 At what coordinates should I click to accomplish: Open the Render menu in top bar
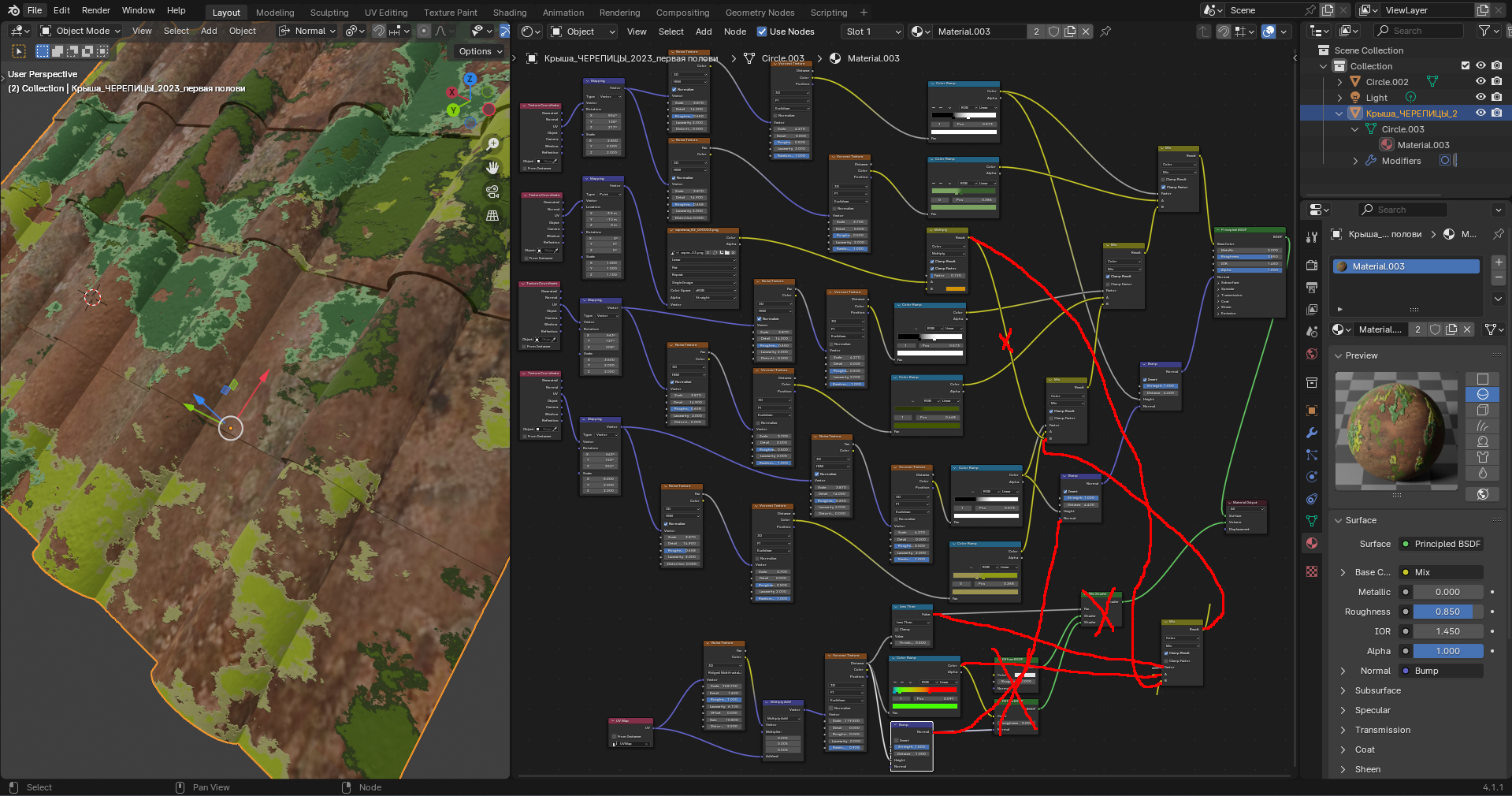[x=96, y=10]
